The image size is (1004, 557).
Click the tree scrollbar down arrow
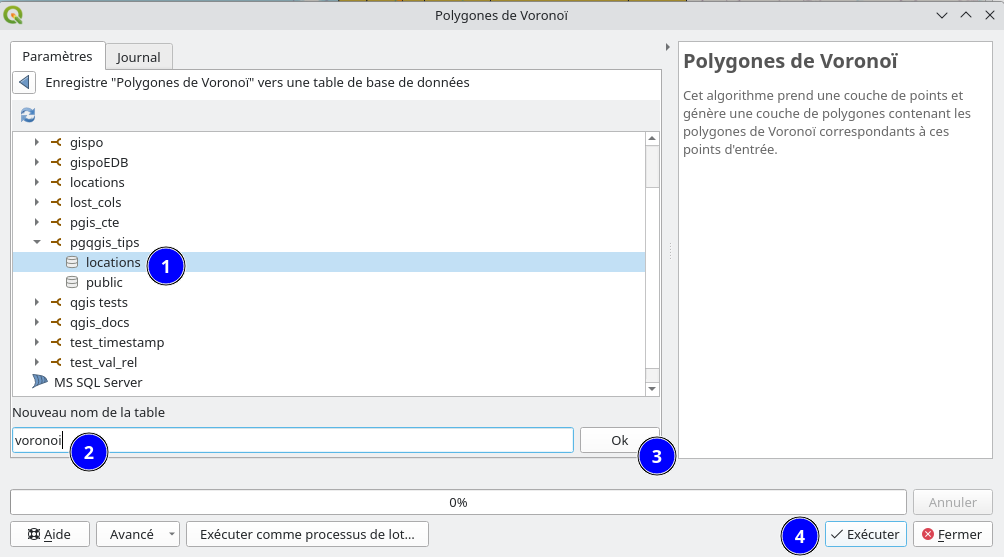coord(652,389)
